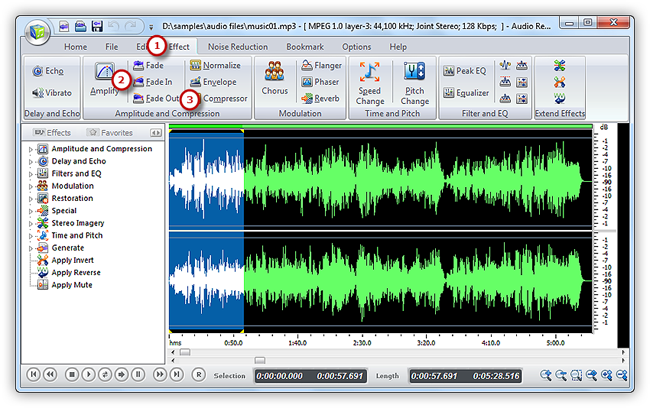
Task: Expand the Time and Pitch tree node
Action: pyautogui.click(x=30, y=236)
